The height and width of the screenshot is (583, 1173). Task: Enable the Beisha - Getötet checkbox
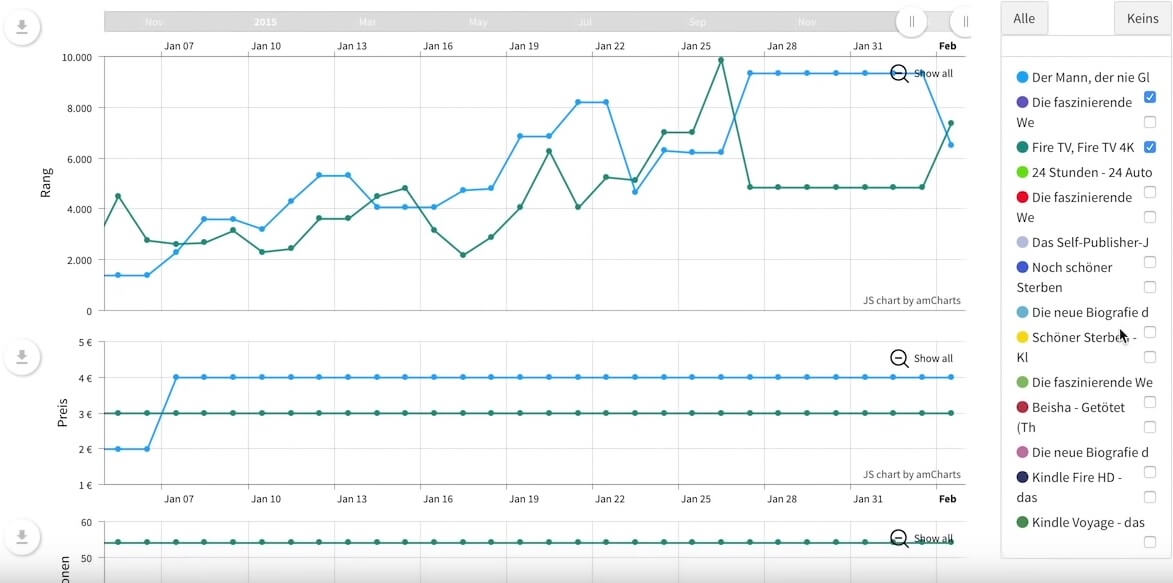(1150, 427)
